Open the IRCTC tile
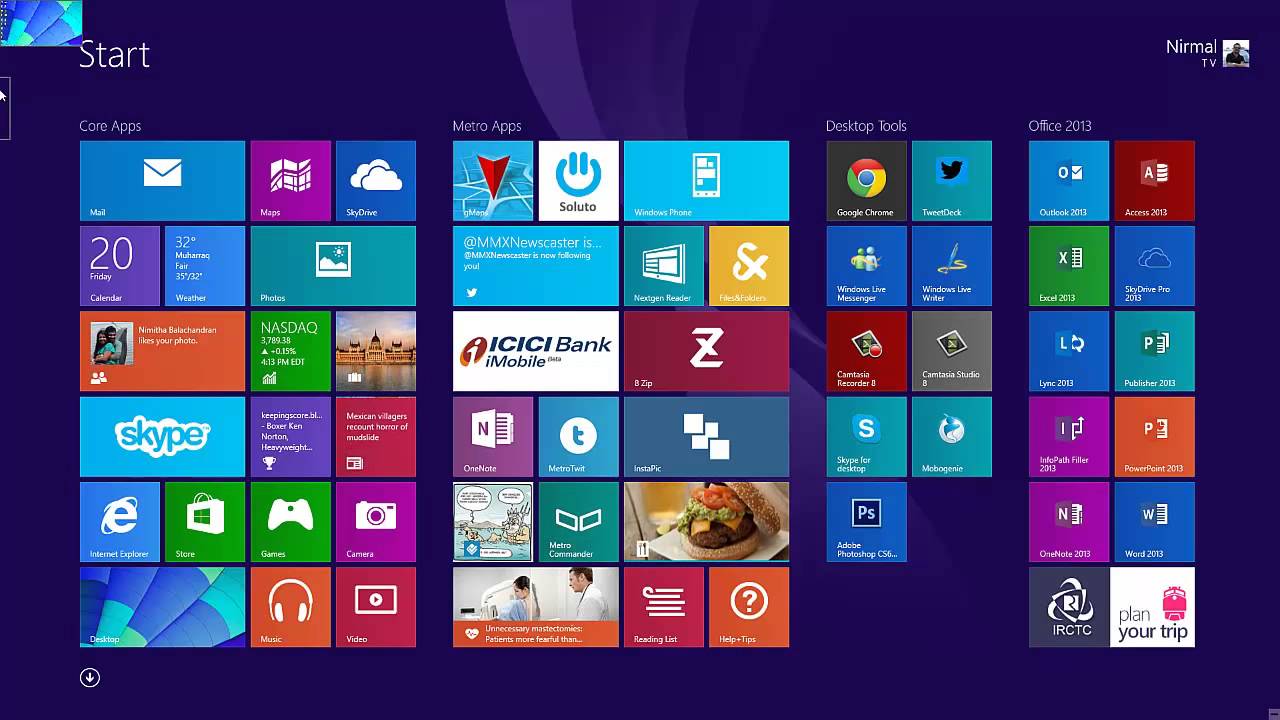 coord(1069,607)
